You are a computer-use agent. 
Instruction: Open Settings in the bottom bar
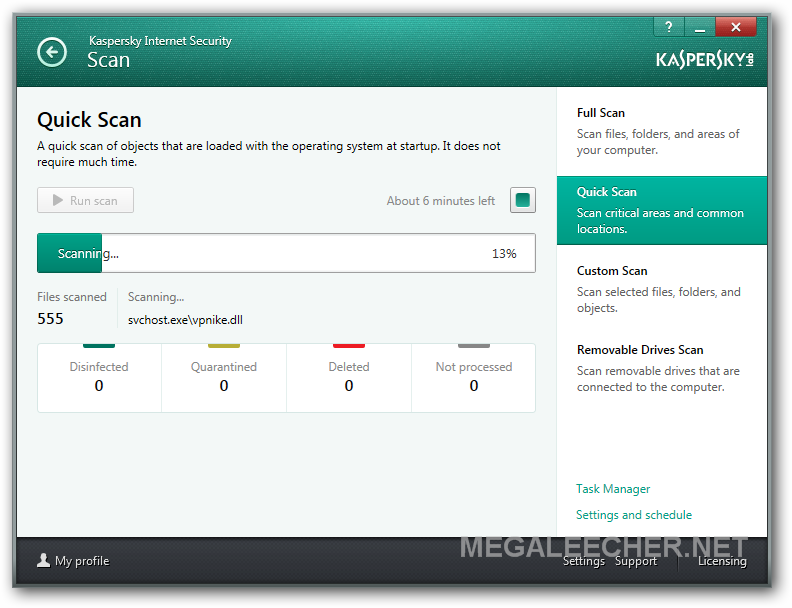[583, 561]
